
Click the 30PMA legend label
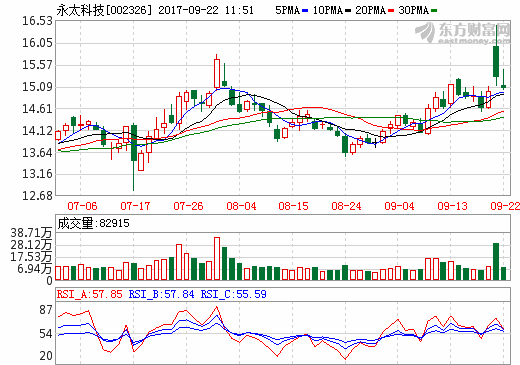pyautogui.click(x=414, y=11)
